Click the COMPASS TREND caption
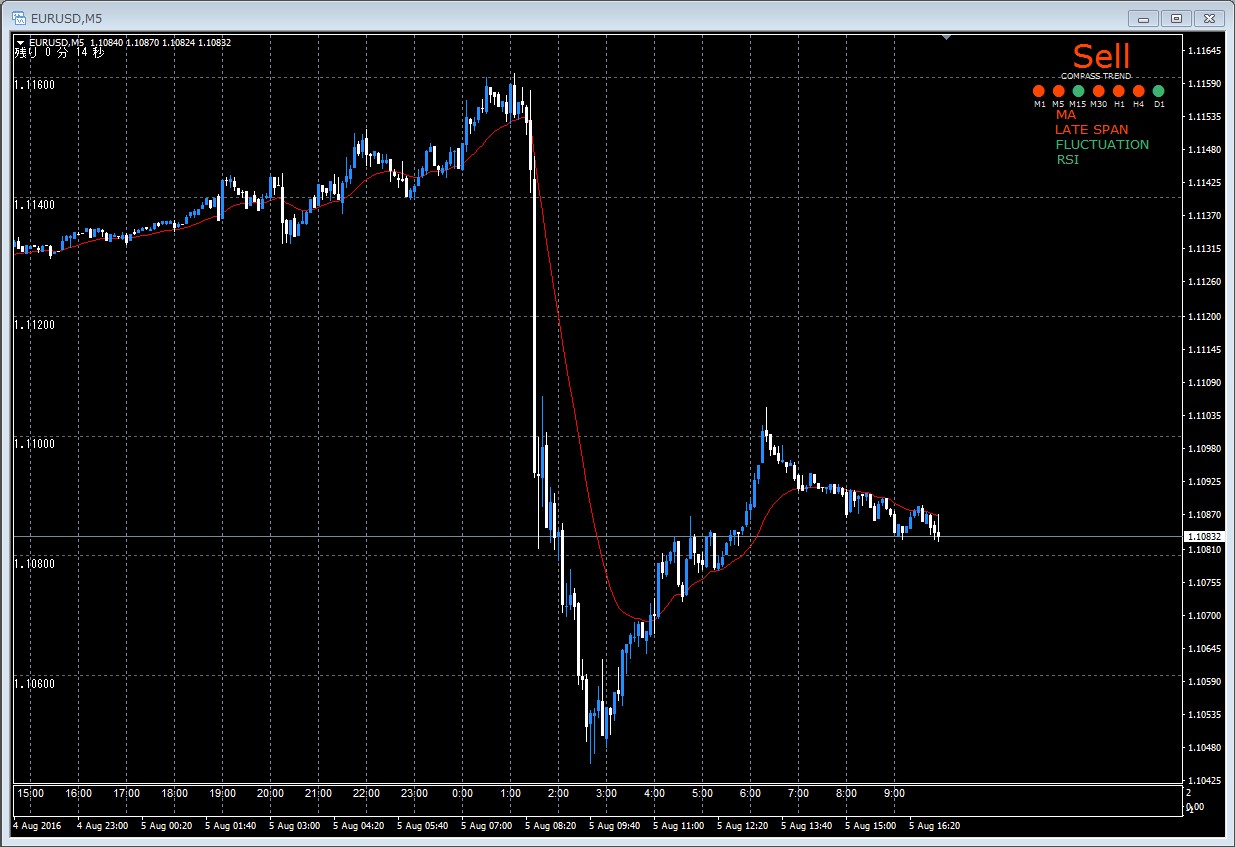 coord(1096,76)
